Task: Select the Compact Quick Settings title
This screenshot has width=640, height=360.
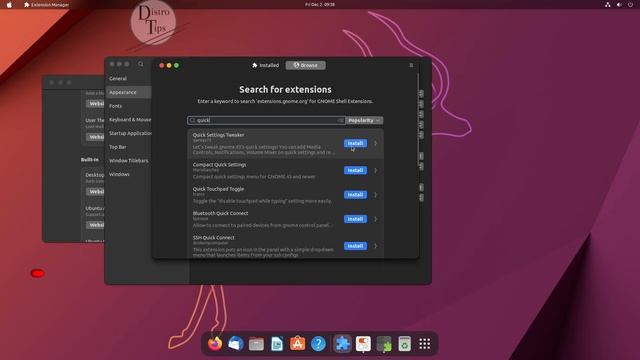Action: pyautogui.click(x=220, y=164)
